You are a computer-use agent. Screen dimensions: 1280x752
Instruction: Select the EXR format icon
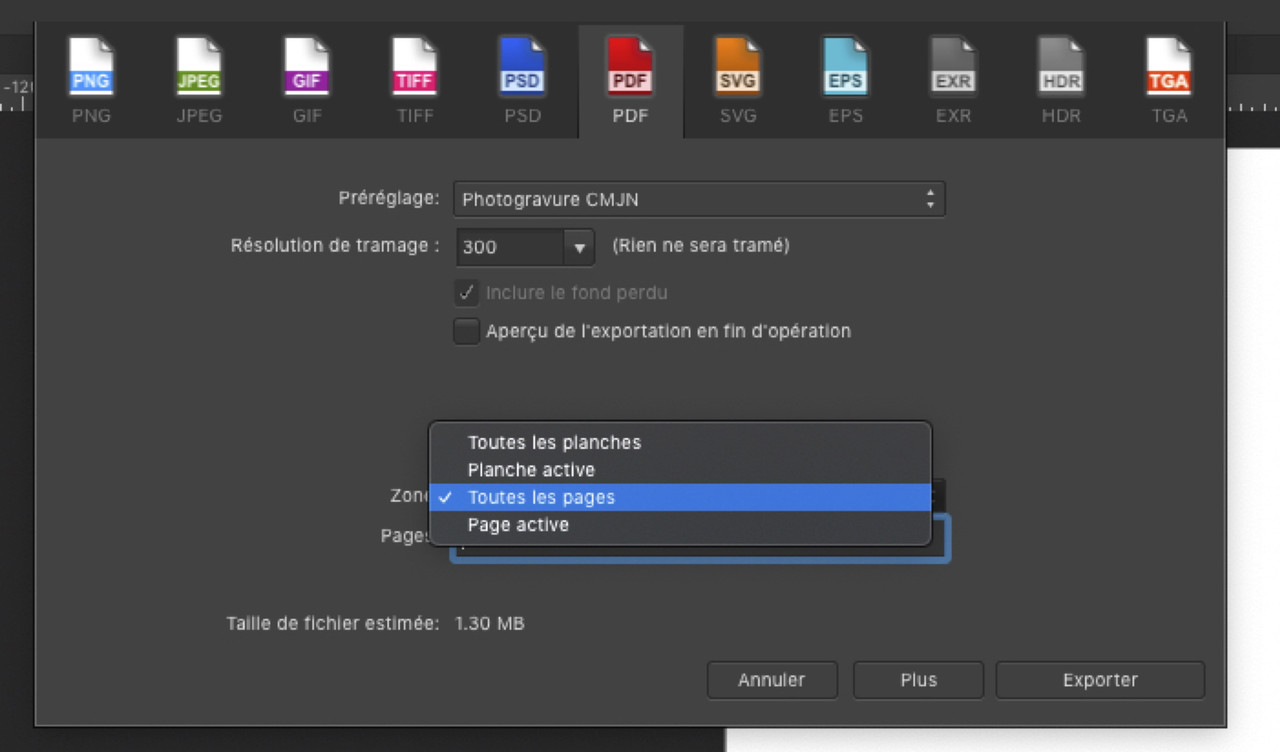[953, 67]
